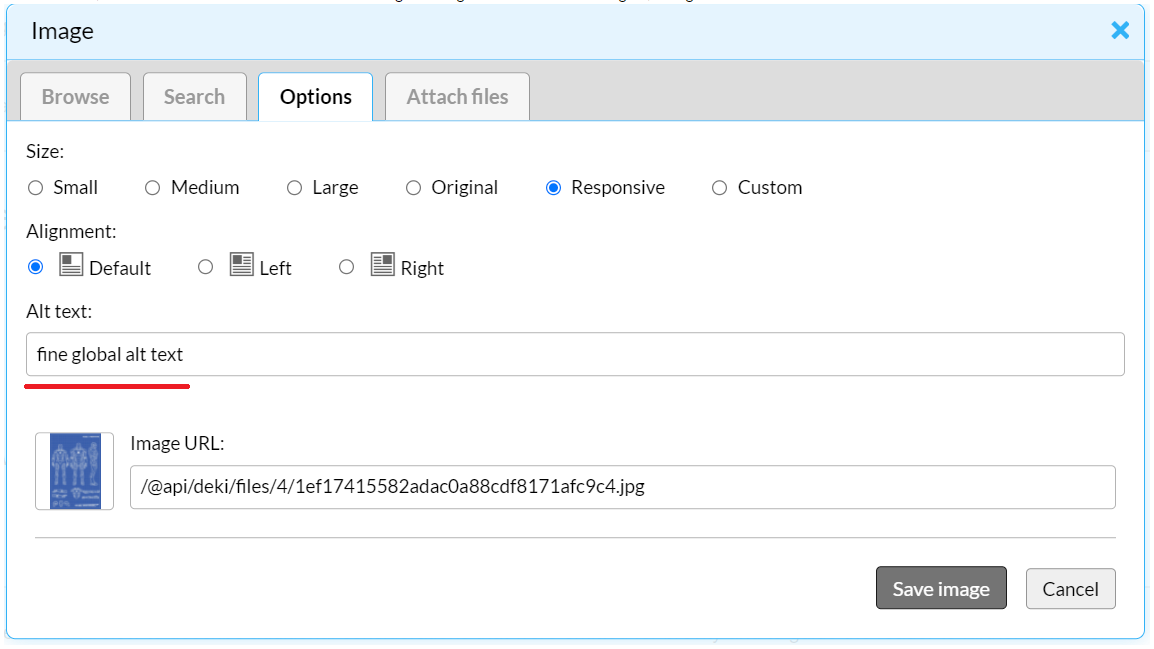
Task: Click the Default alignment icon
Action: [x=71, y=265]
